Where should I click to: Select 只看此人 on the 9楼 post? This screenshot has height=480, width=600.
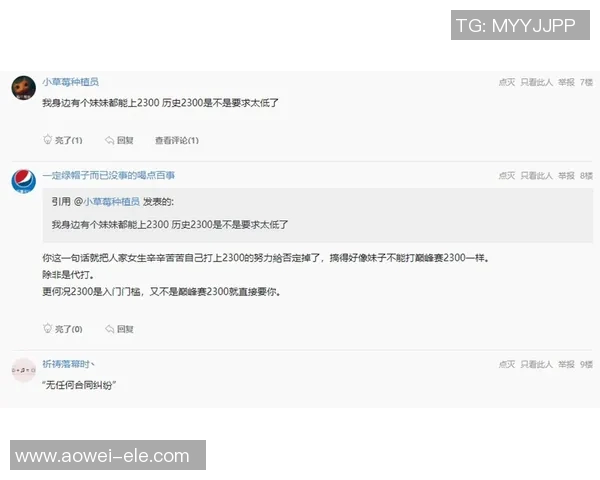coord(536,364)
